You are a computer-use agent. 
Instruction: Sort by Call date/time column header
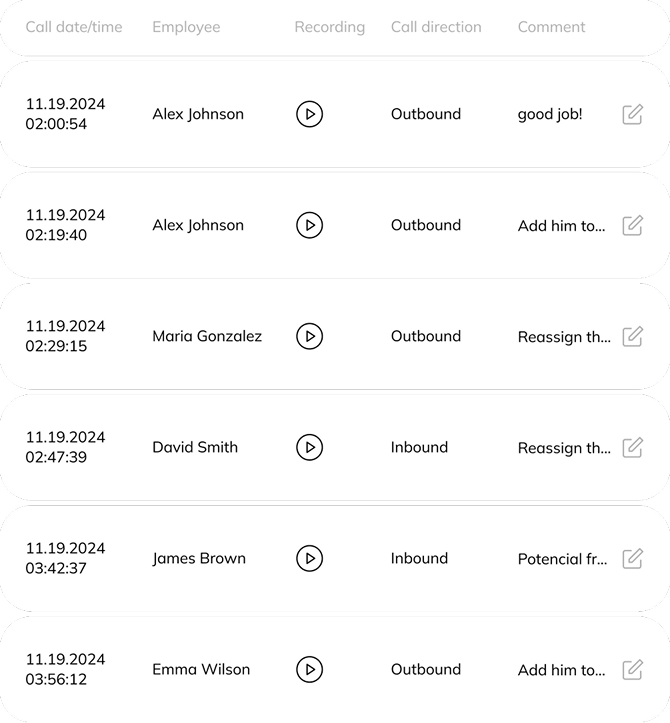[x=74, y=27]
